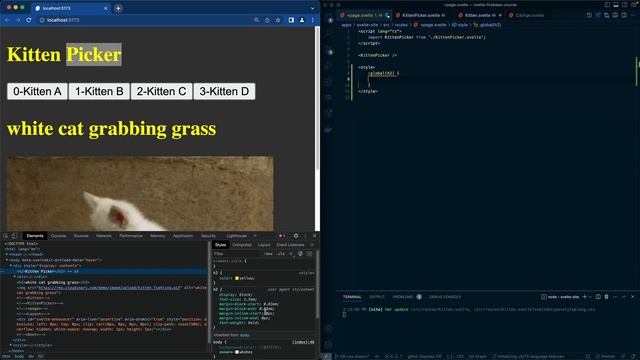Toggle the .cls class editor button

pos(280,254)
